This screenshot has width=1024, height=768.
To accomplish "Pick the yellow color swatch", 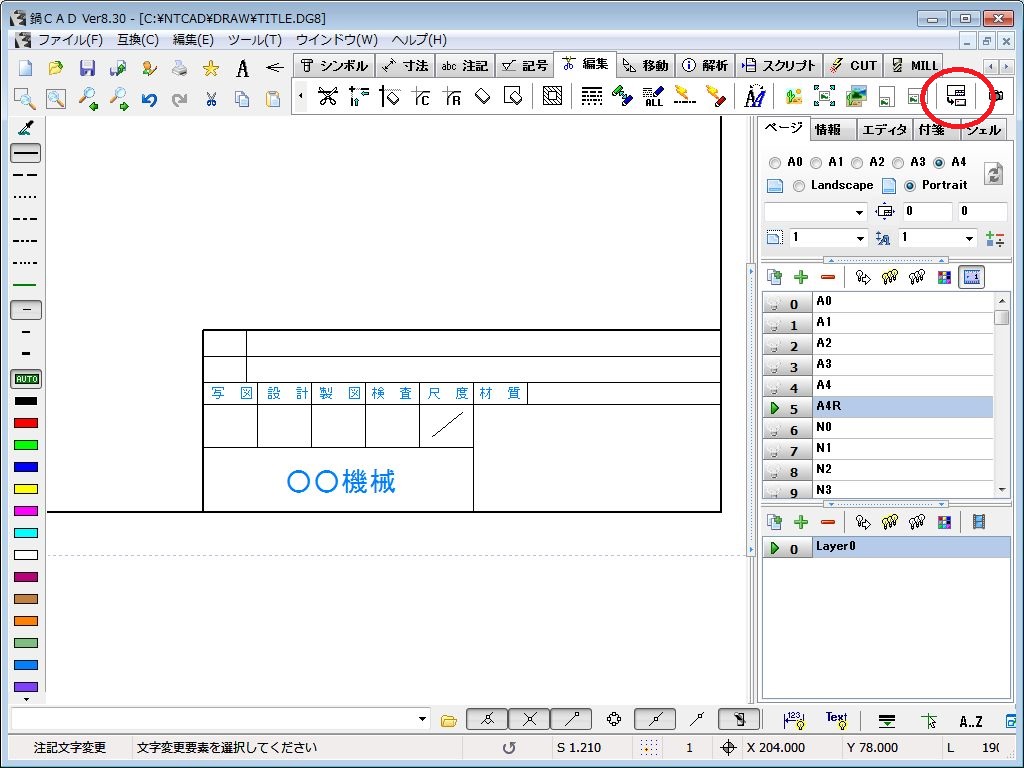I will (26, 489).
